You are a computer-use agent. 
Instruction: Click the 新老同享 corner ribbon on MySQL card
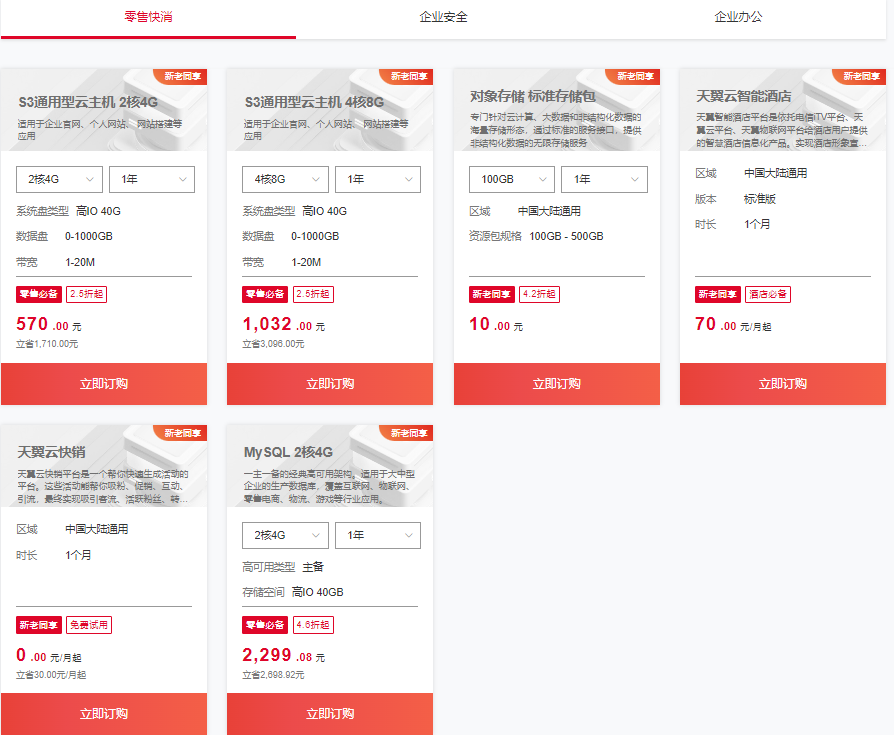[408, 433]
